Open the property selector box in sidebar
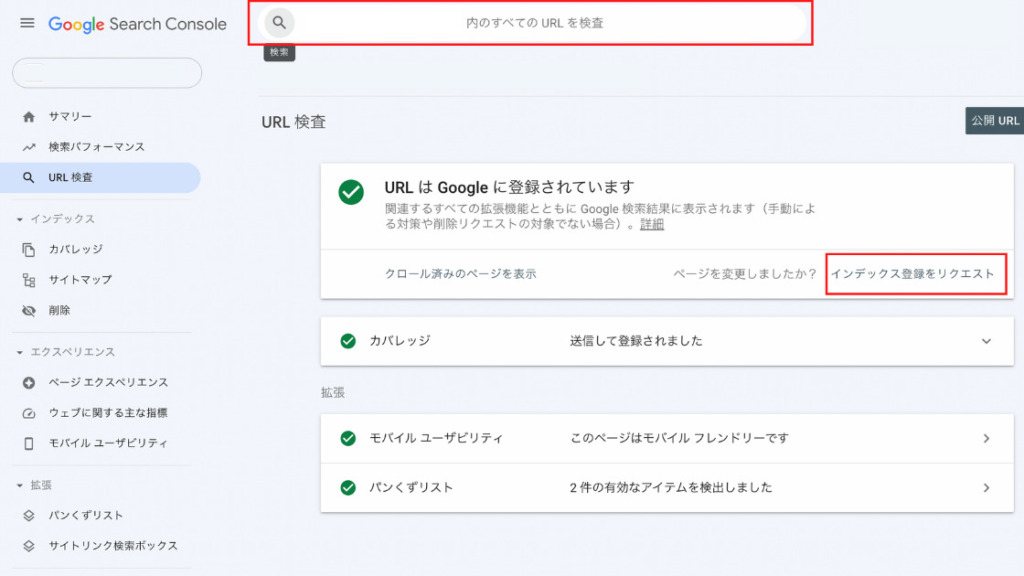 (x=107, y=72)
